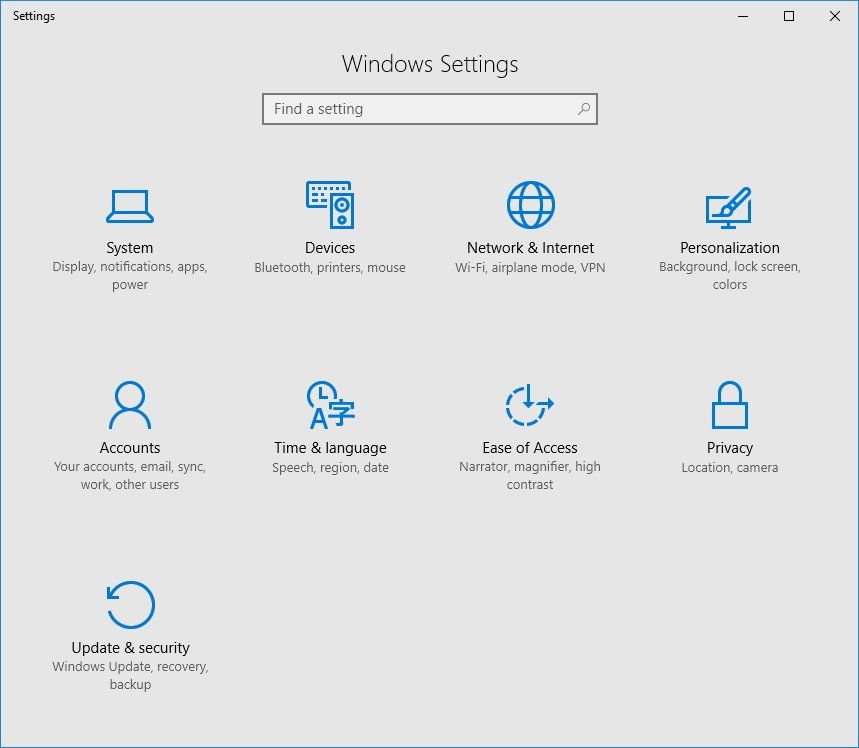Click the Location, camera subtitle
This screenshot has width=859, height=748.
click(x=730, y=467)
